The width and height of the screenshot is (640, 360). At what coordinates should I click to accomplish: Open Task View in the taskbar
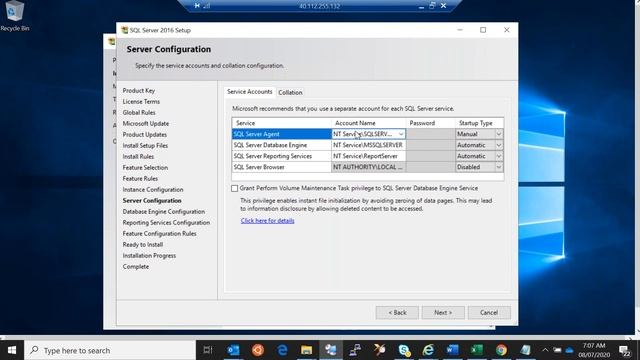208,350
